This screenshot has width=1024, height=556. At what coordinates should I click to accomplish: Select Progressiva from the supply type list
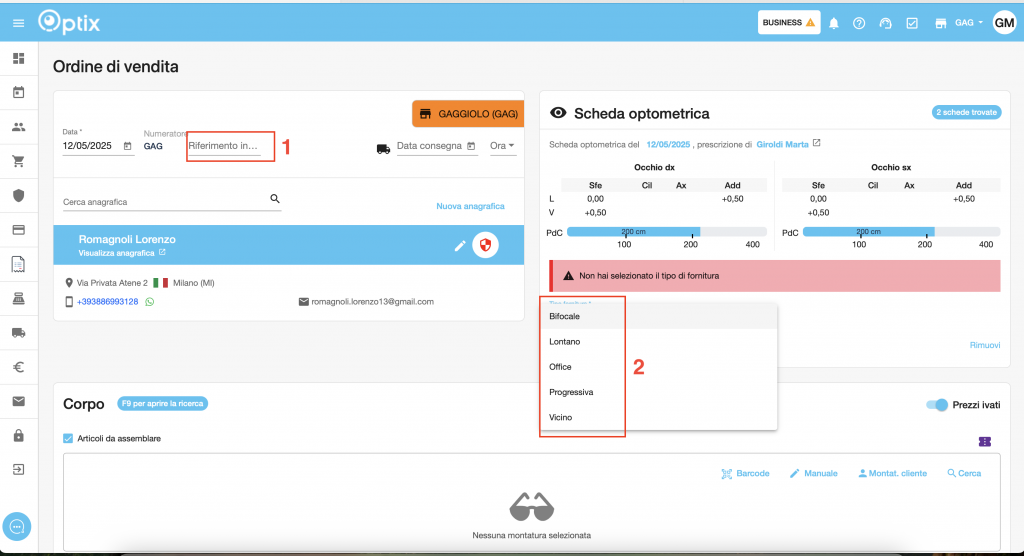pyautogui.click(x=572, y=392)
